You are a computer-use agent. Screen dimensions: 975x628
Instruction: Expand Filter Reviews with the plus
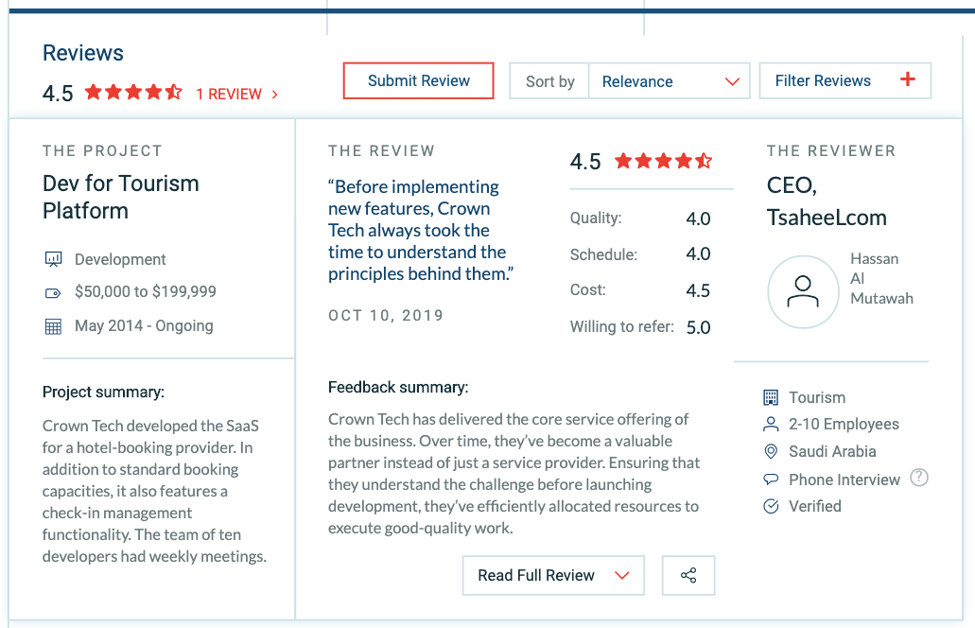point(845,80)
